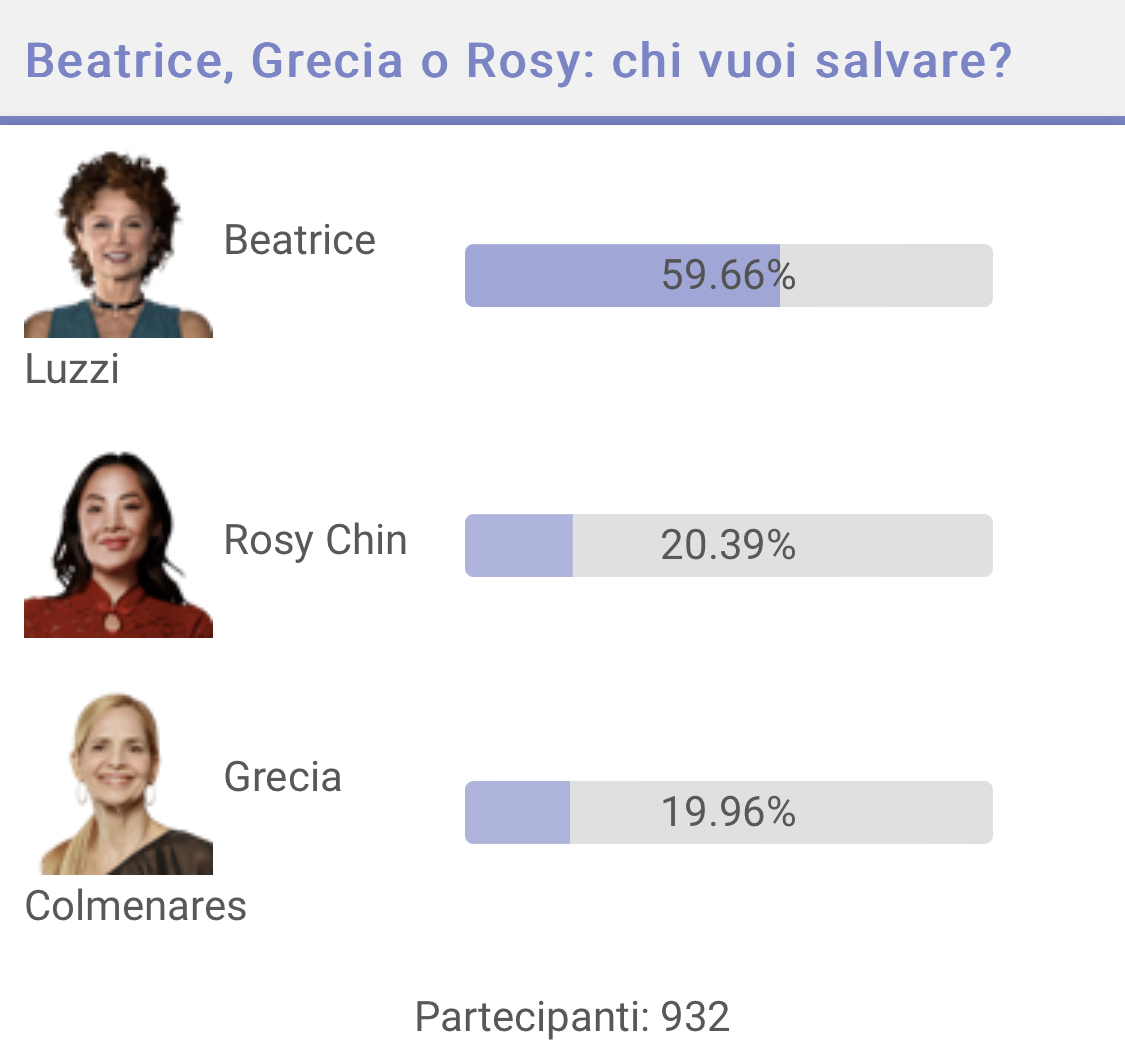
Task: Click the filled portion of Beatrice's bar
Action: coord(622,276)
